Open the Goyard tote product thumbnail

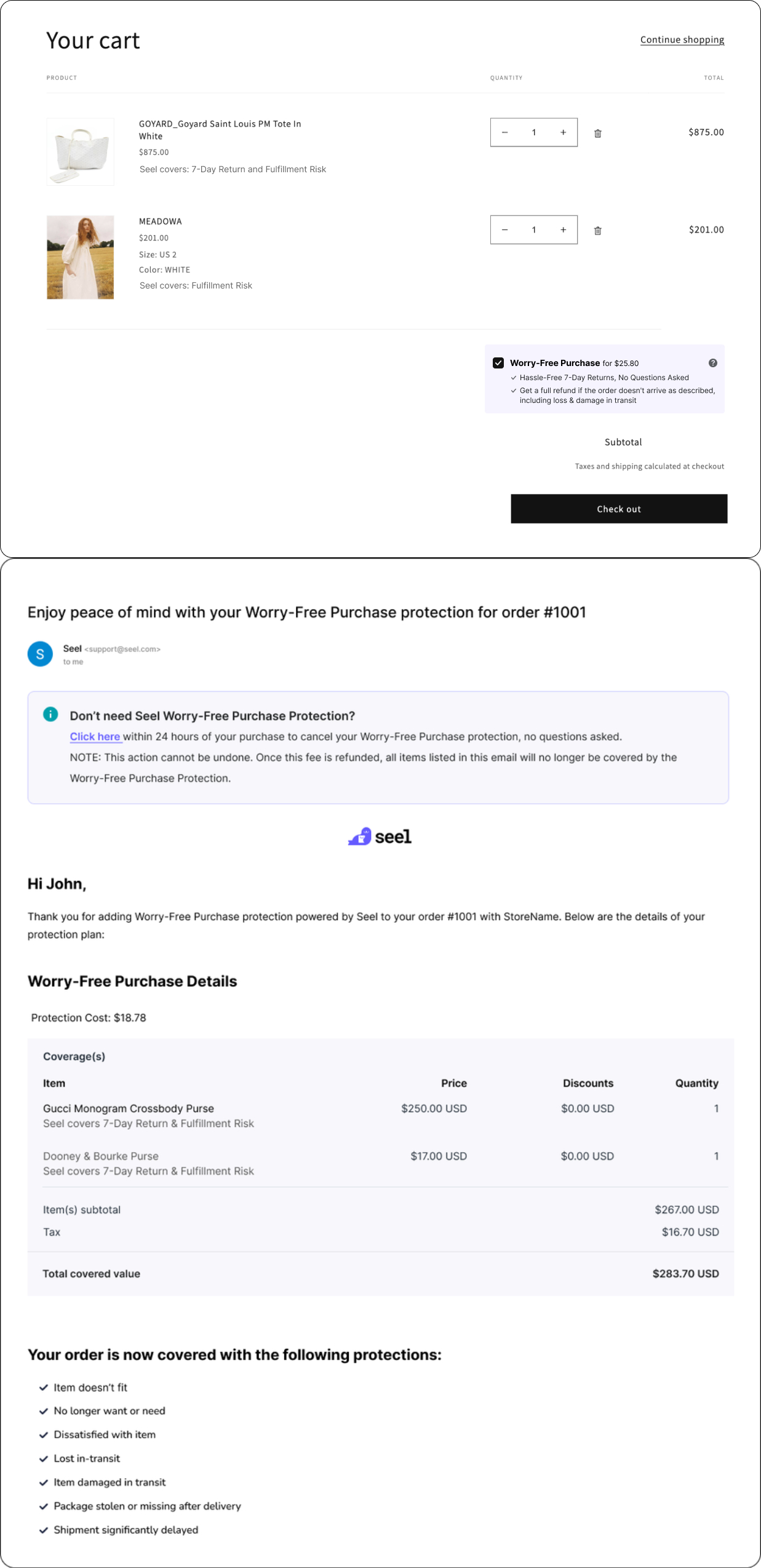81,151
